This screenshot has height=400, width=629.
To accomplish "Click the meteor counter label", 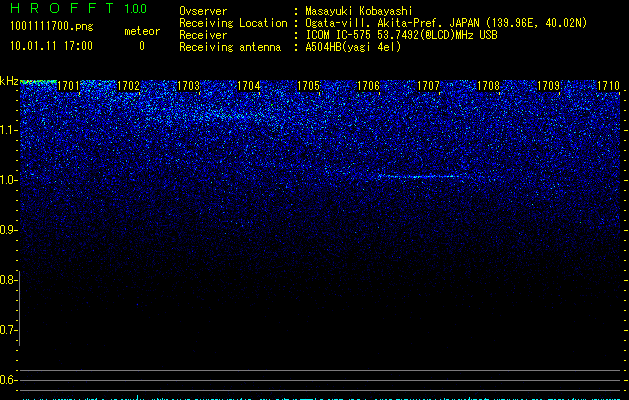I will point(142,31).
